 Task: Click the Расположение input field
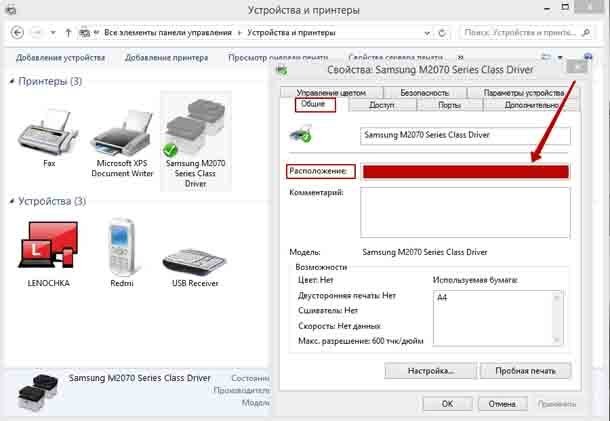(x=465, y=172)
